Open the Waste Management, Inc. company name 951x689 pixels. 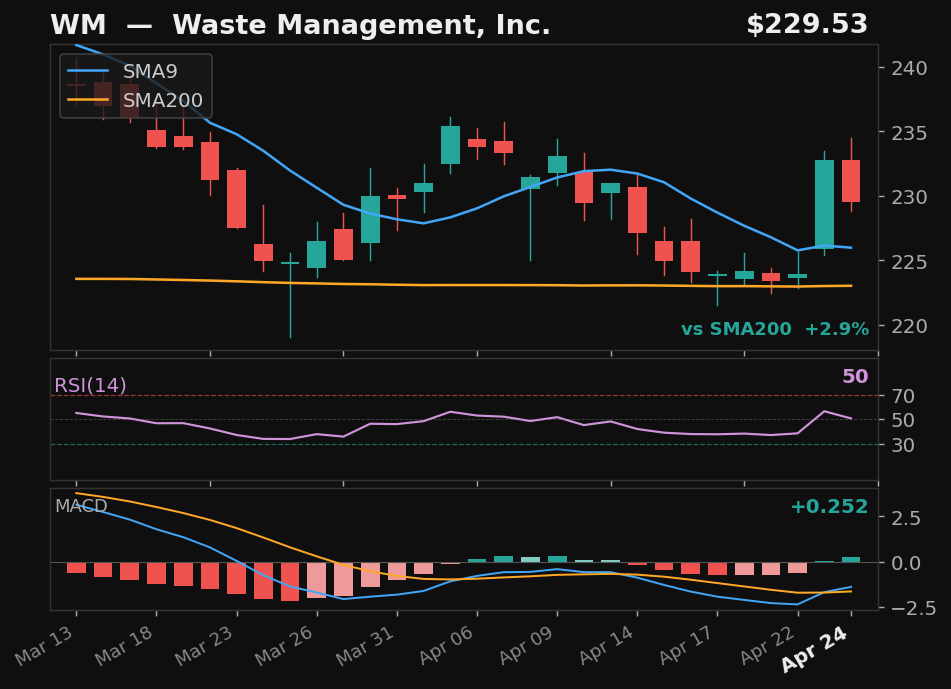(362, 24)
